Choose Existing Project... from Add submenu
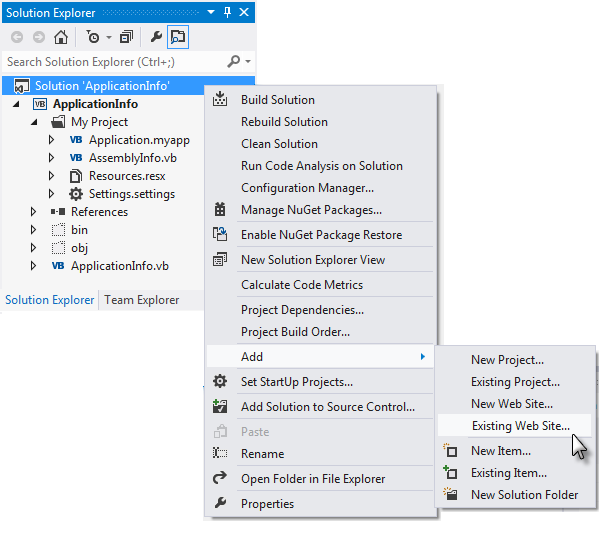Viewport: 599px width, 551px height. pos(515,382)
